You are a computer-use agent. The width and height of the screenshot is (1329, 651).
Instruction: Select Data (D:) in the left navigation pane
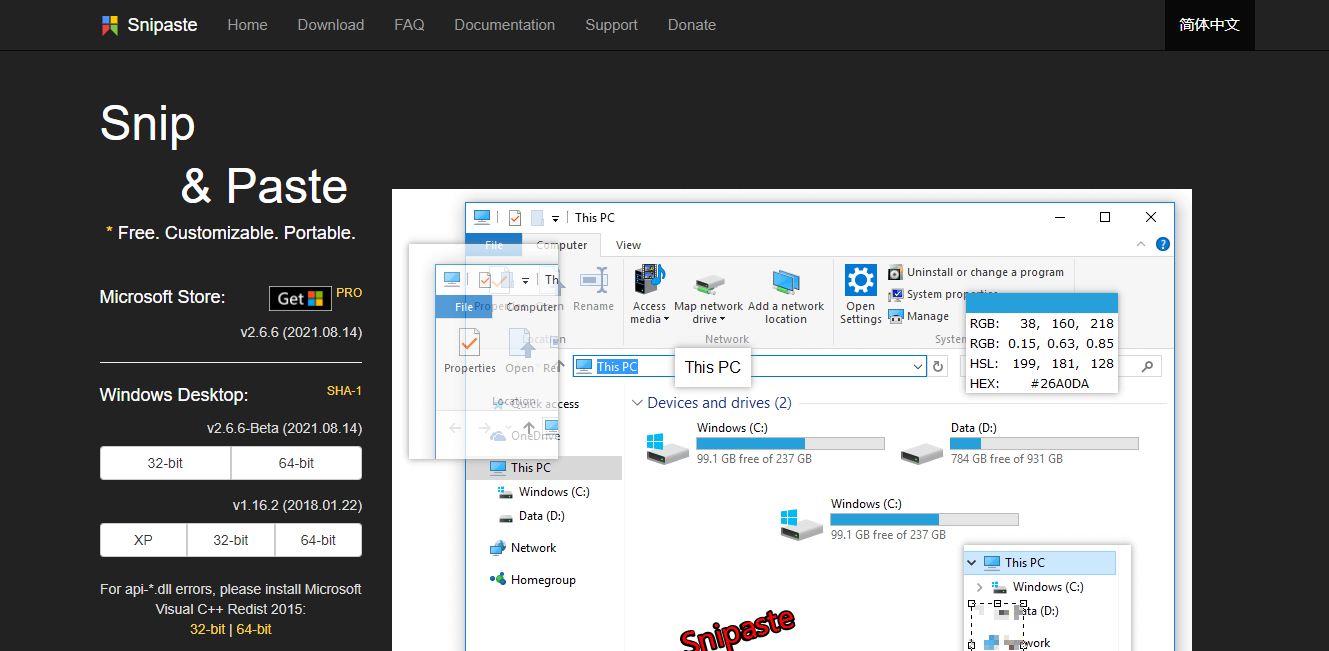point(544,516)
